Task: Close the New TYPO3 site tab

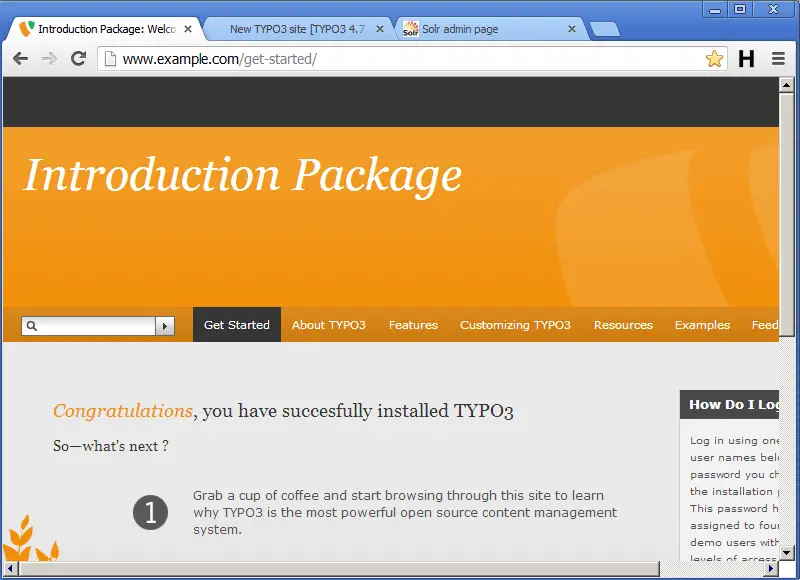Action: pos(380,29)
